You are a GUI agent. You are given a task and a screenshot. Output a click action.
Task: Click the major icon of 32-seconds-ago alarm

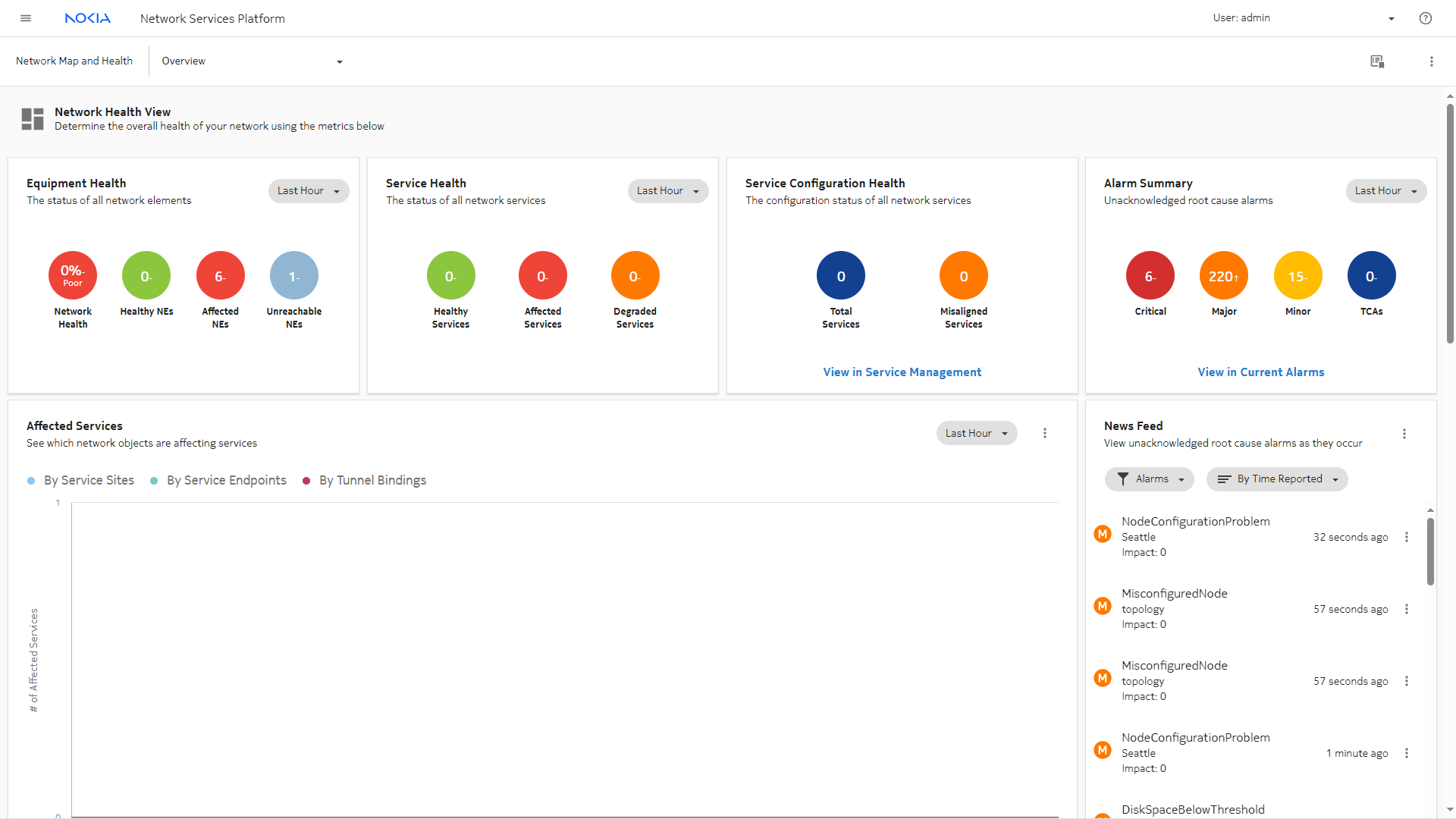pos(1103,534)
